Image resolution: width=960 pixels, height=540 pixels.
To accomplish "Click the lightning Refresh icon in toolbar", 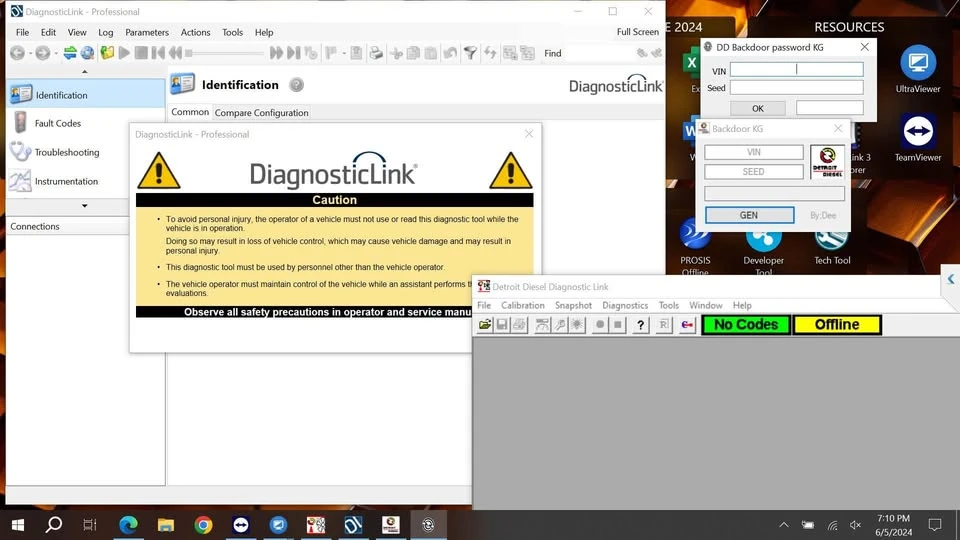I will [x=490, y=53].
